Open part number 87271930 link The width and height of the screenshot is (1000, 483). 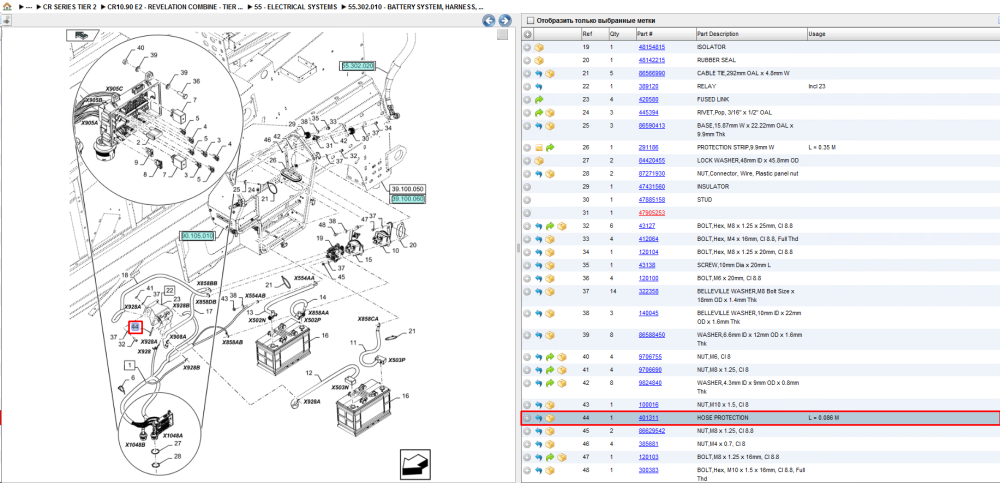(x=652, y=174)
